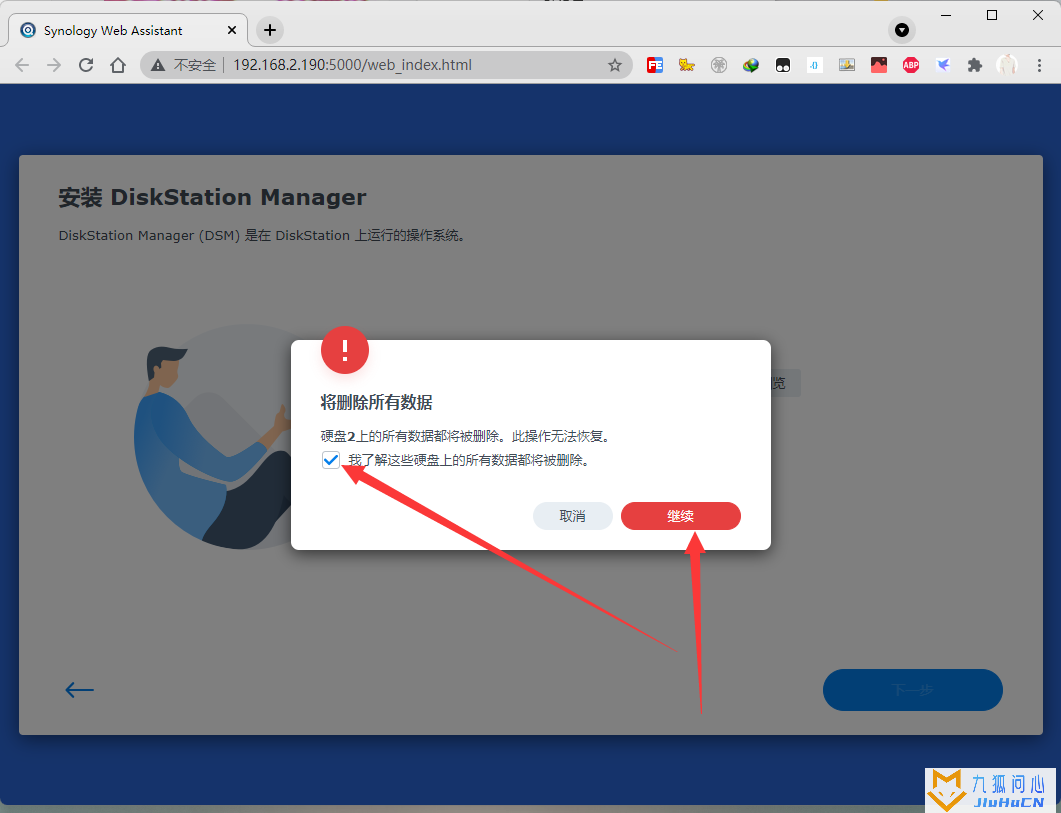
Task: Click the address bar URL
Action: pyautogui.click(x=353, y=65)
